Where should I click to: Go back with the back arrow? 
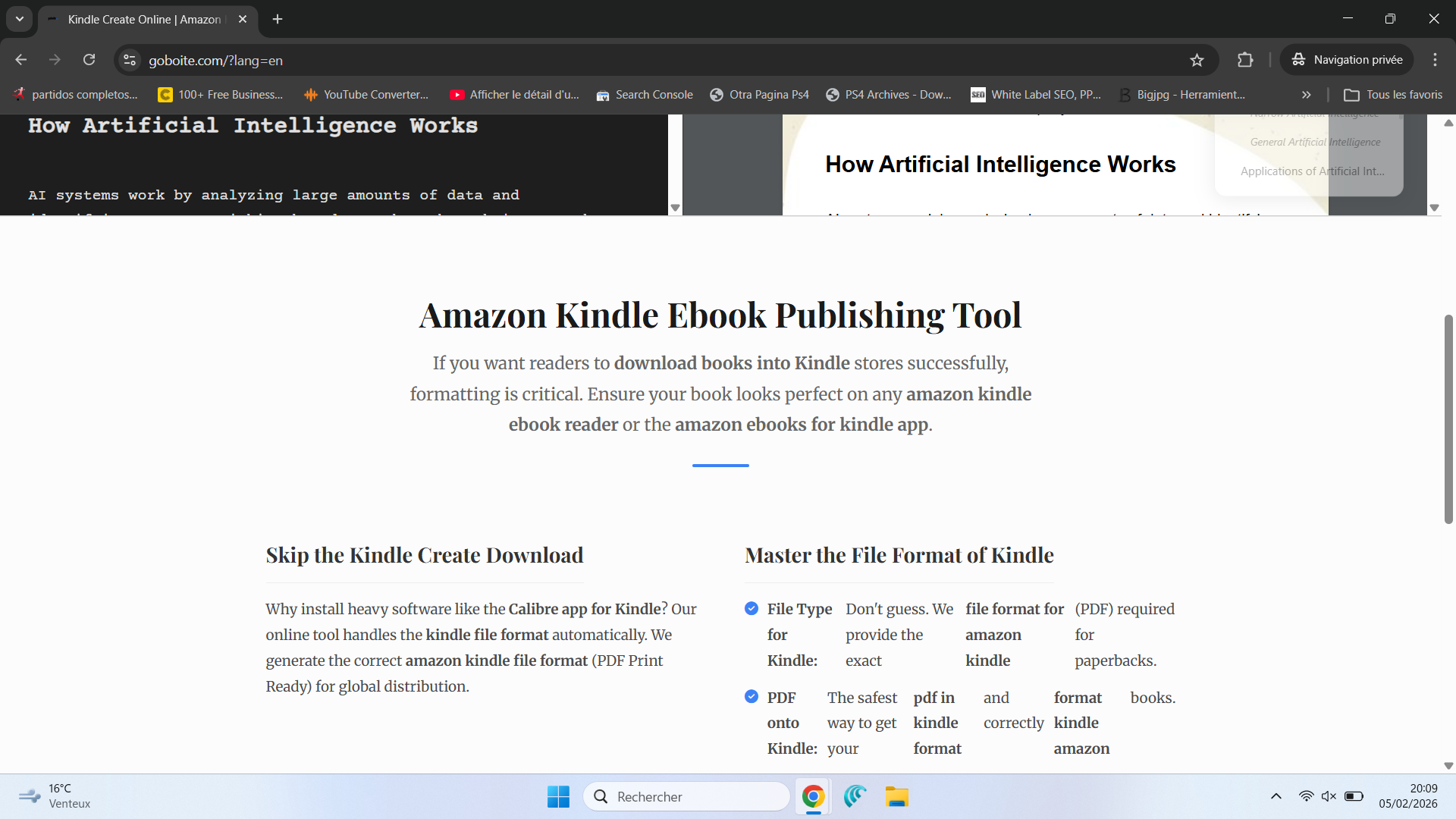click(21, 60)
